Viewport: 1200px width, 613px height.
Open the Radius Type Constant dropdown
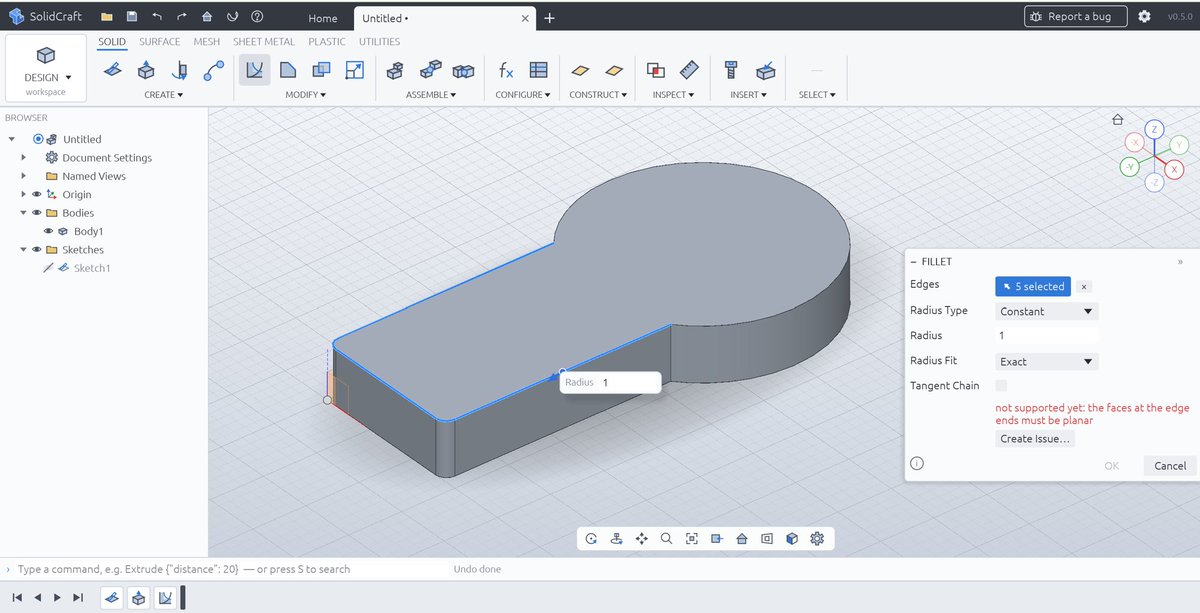(1047, 311)
